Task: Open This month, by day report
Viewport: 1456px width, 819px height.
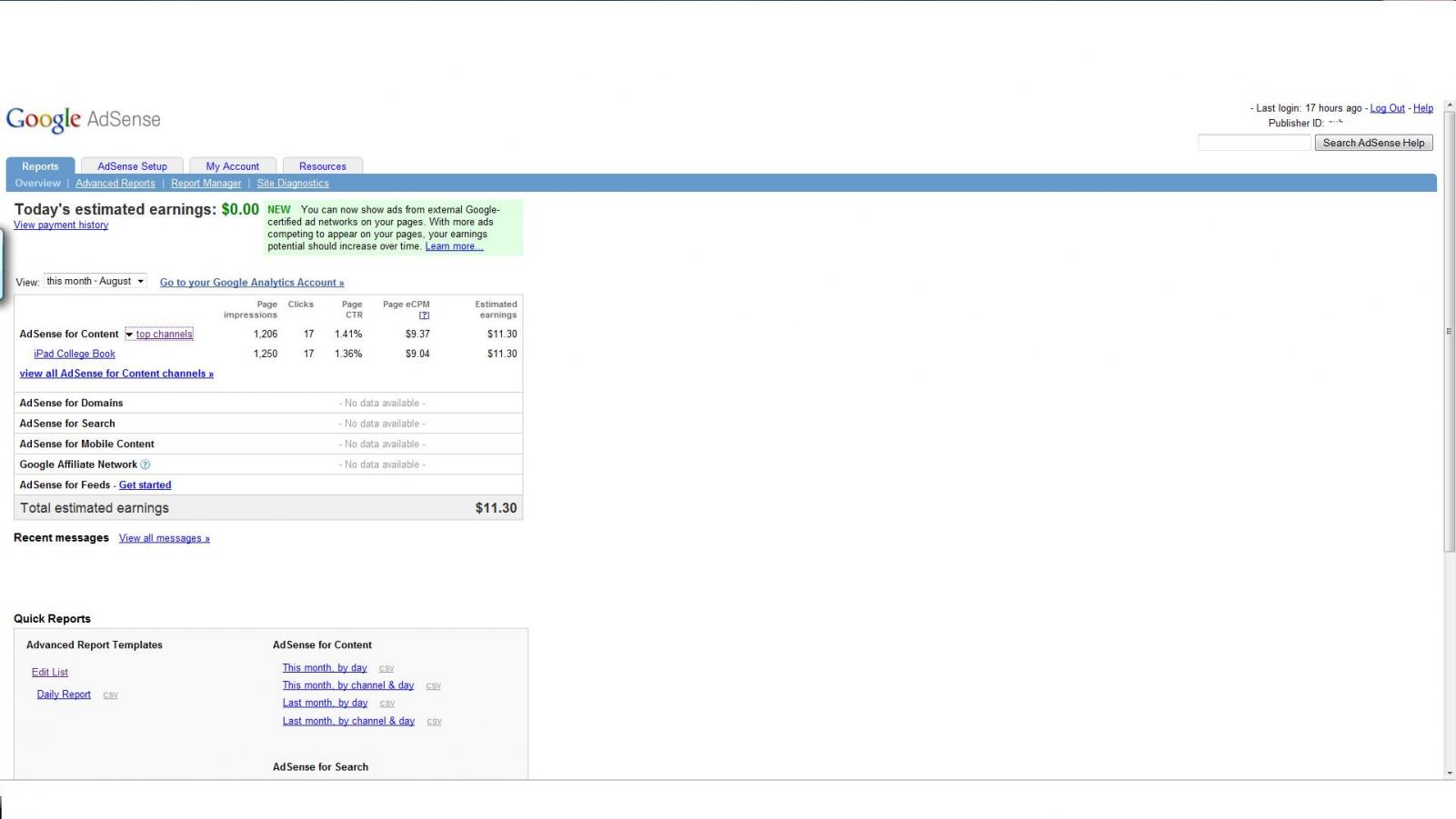Action: [x=325, y=668]
